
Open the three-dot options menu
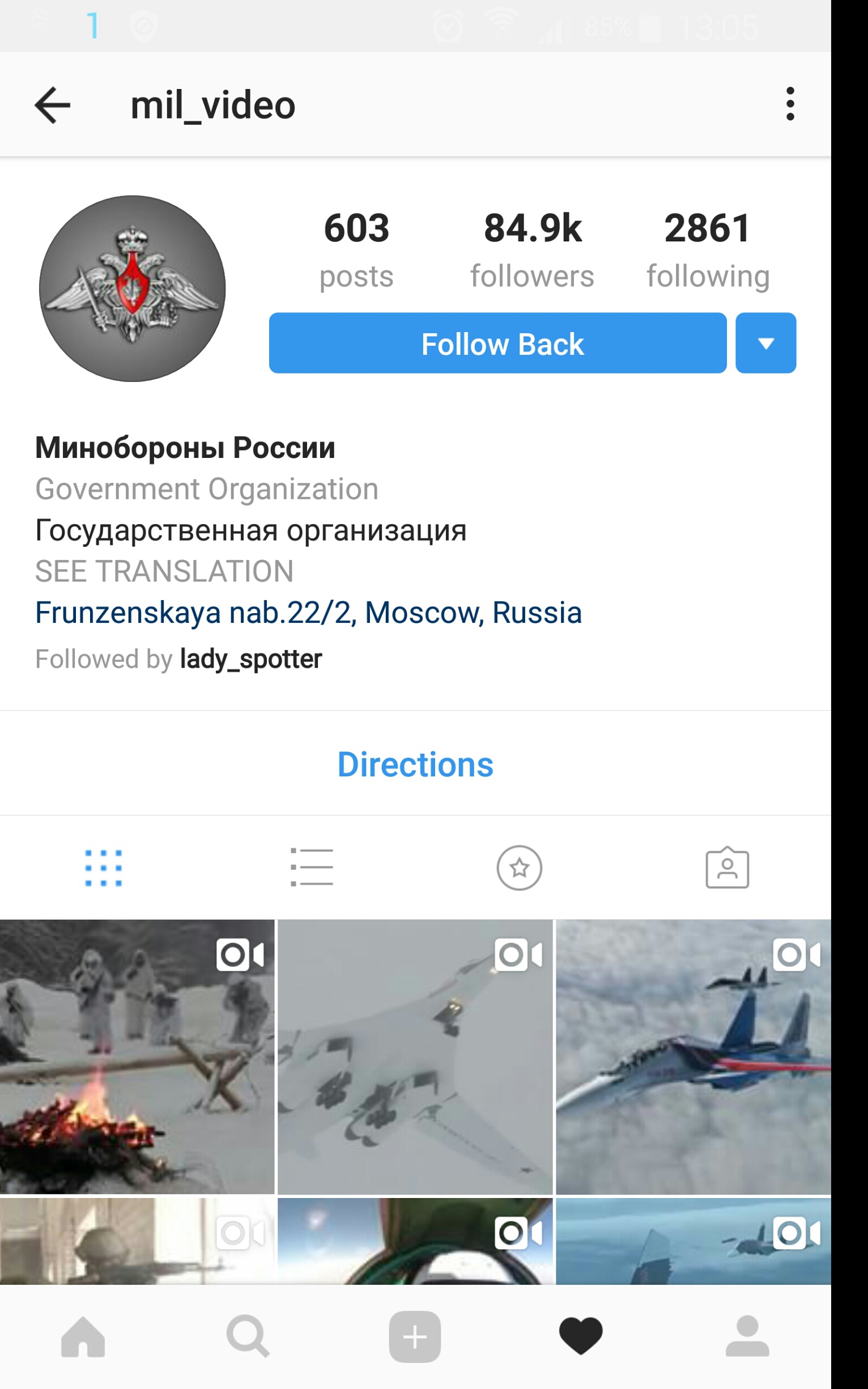pyautogui.click(x=790, y=104)
